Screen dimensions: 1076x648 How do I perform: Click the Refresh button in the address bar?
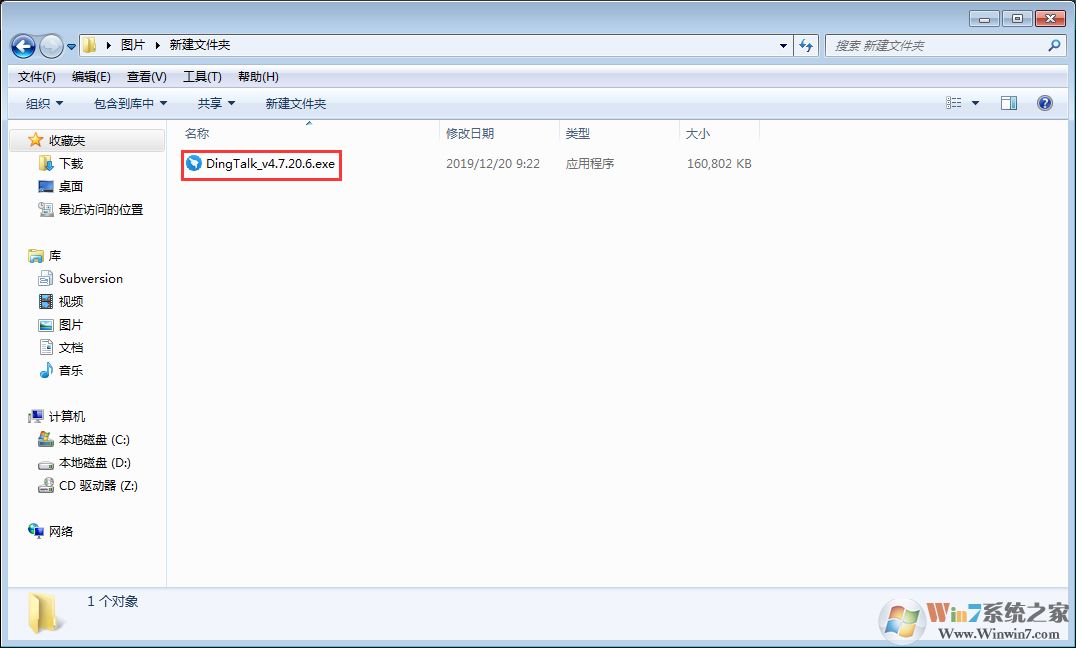(x=806, y=45)
